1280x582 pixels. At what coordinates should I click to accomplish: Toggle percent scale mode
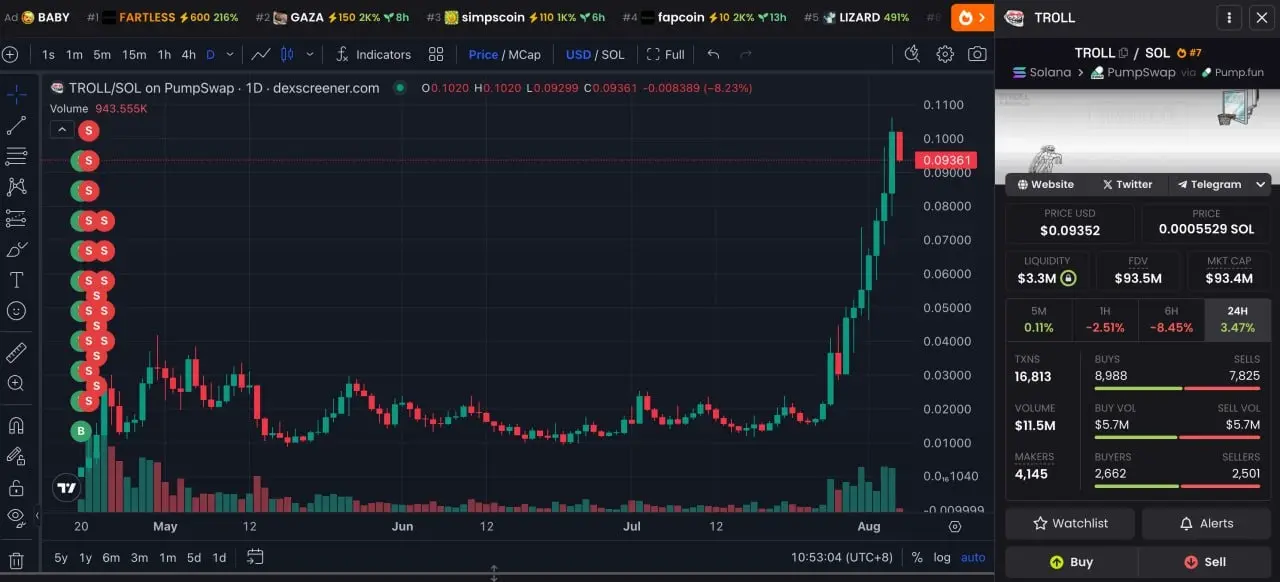[917, 557]
